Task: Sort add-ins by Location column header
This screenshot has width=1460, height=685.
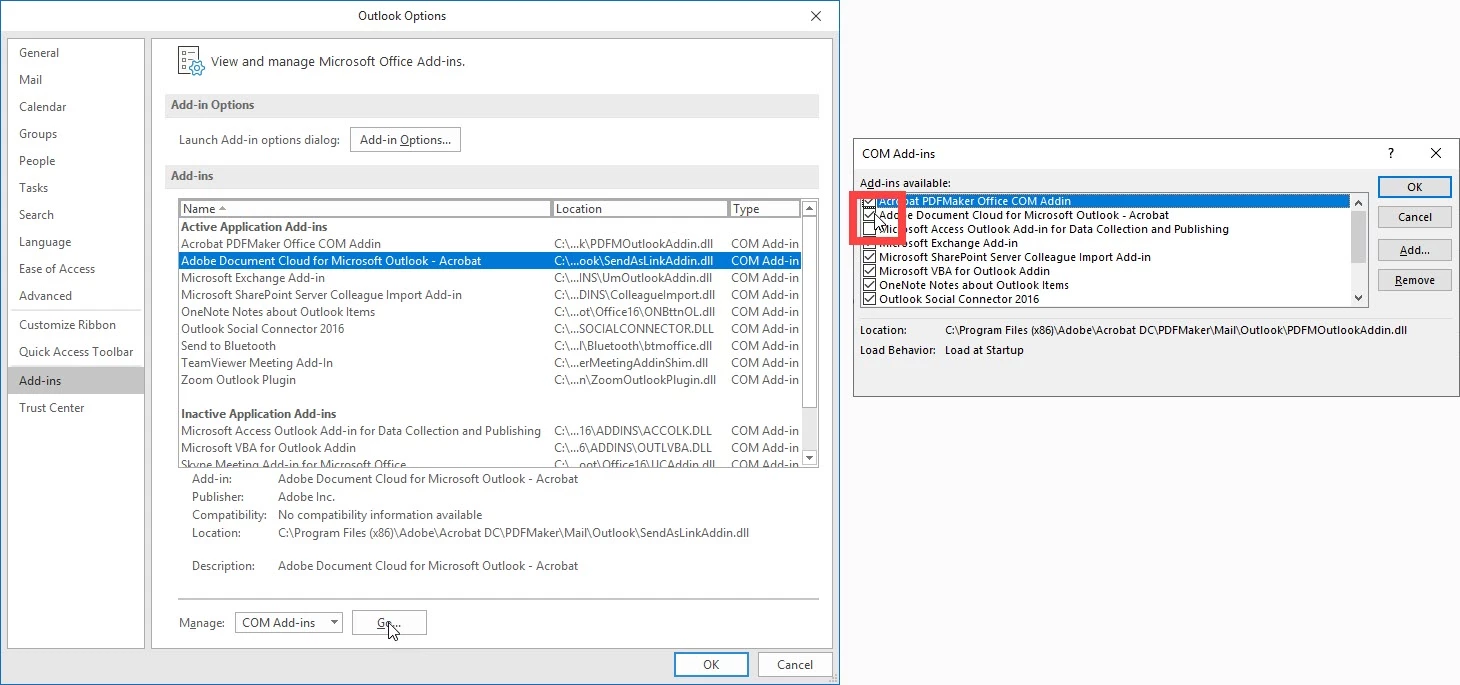Action: [640, 209]
